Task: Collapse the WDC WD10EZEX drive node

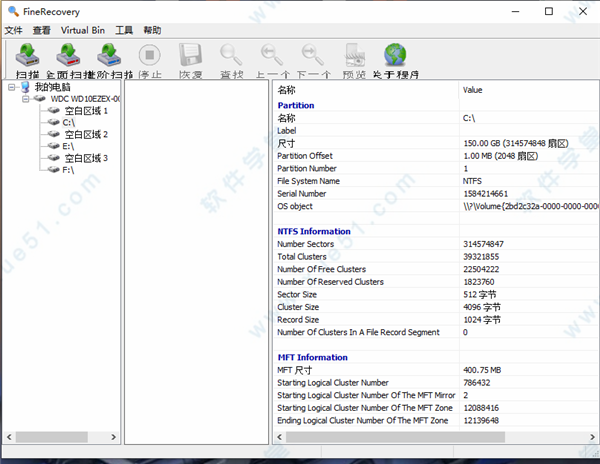Action: click(x=24, y=99)
